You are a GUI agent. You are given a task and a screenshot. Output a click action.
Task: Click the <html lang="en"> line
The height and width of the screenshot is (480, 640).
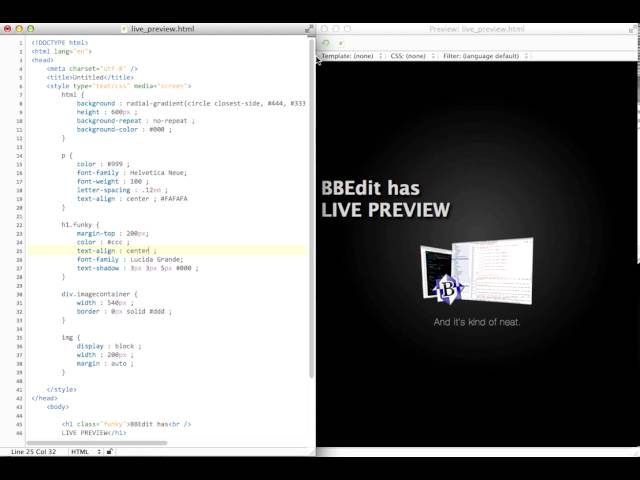click(62, 51)
